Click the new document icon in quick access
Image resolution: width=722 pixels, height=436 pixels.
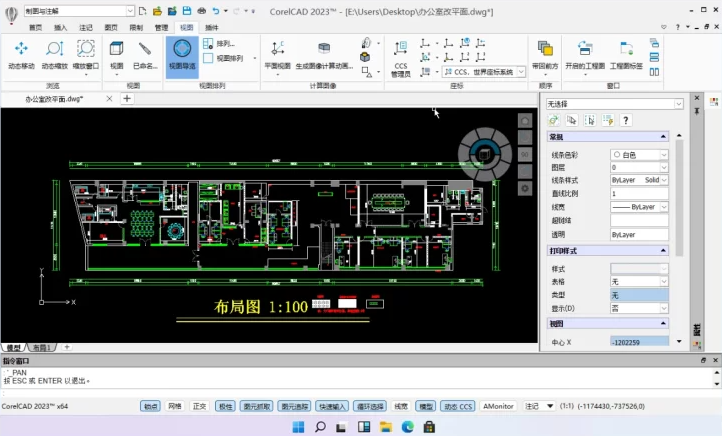[x=143, y=11]
